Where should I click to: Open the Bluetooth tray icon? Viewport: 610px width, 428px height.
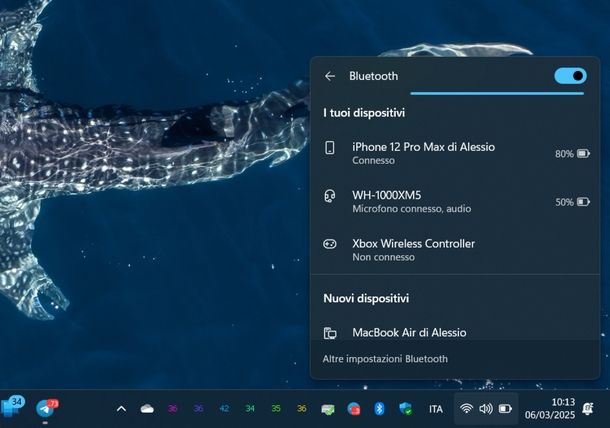click(379, 409)
